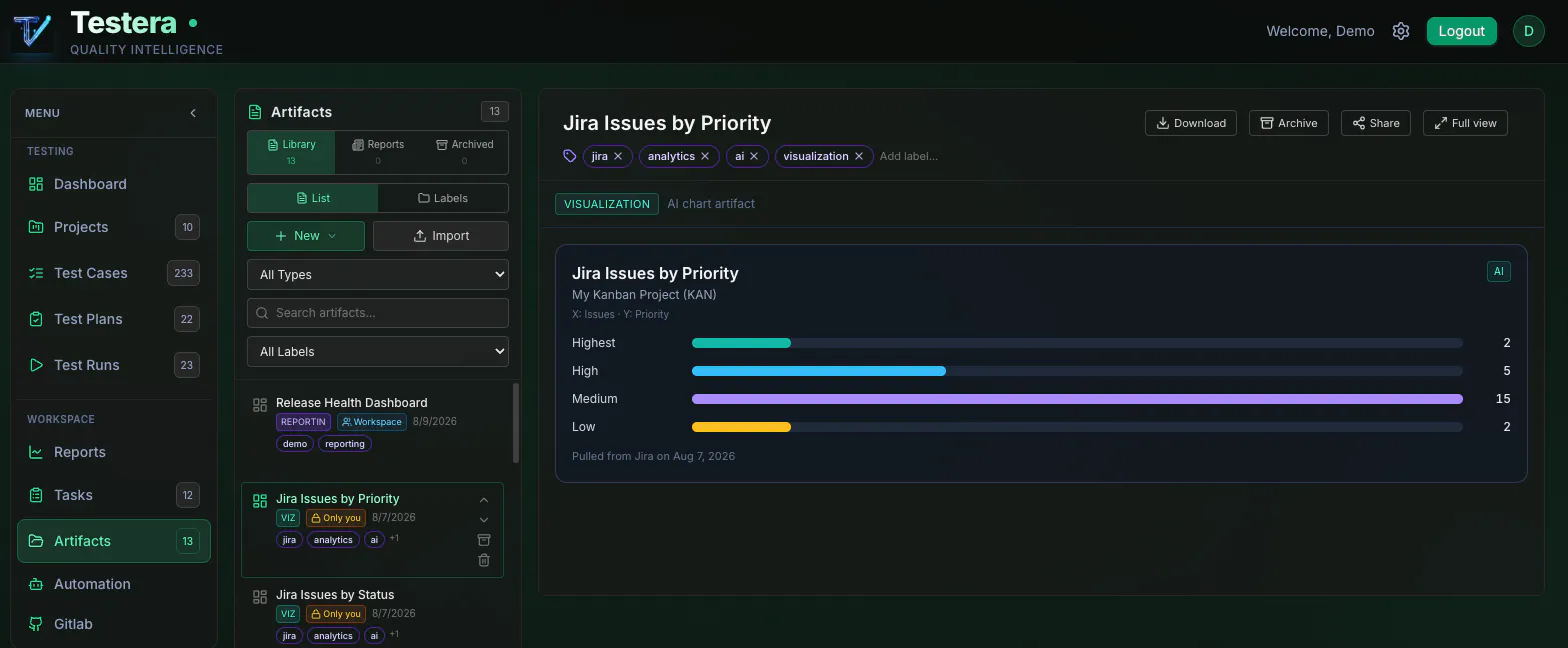Open the New artifact dropdown
1568x648 pixels.
pos(306,236)
